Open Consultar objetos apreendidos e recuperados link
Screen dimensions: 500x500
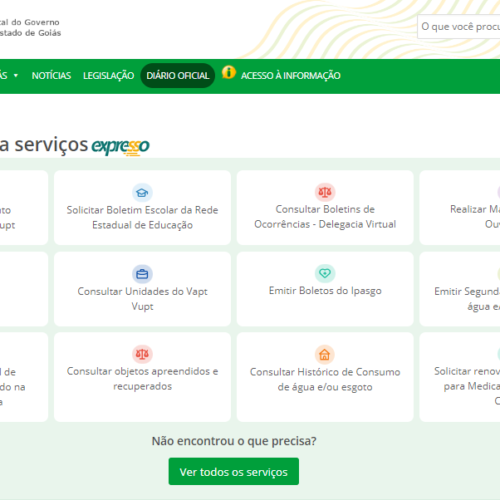[x=142, y=377]
